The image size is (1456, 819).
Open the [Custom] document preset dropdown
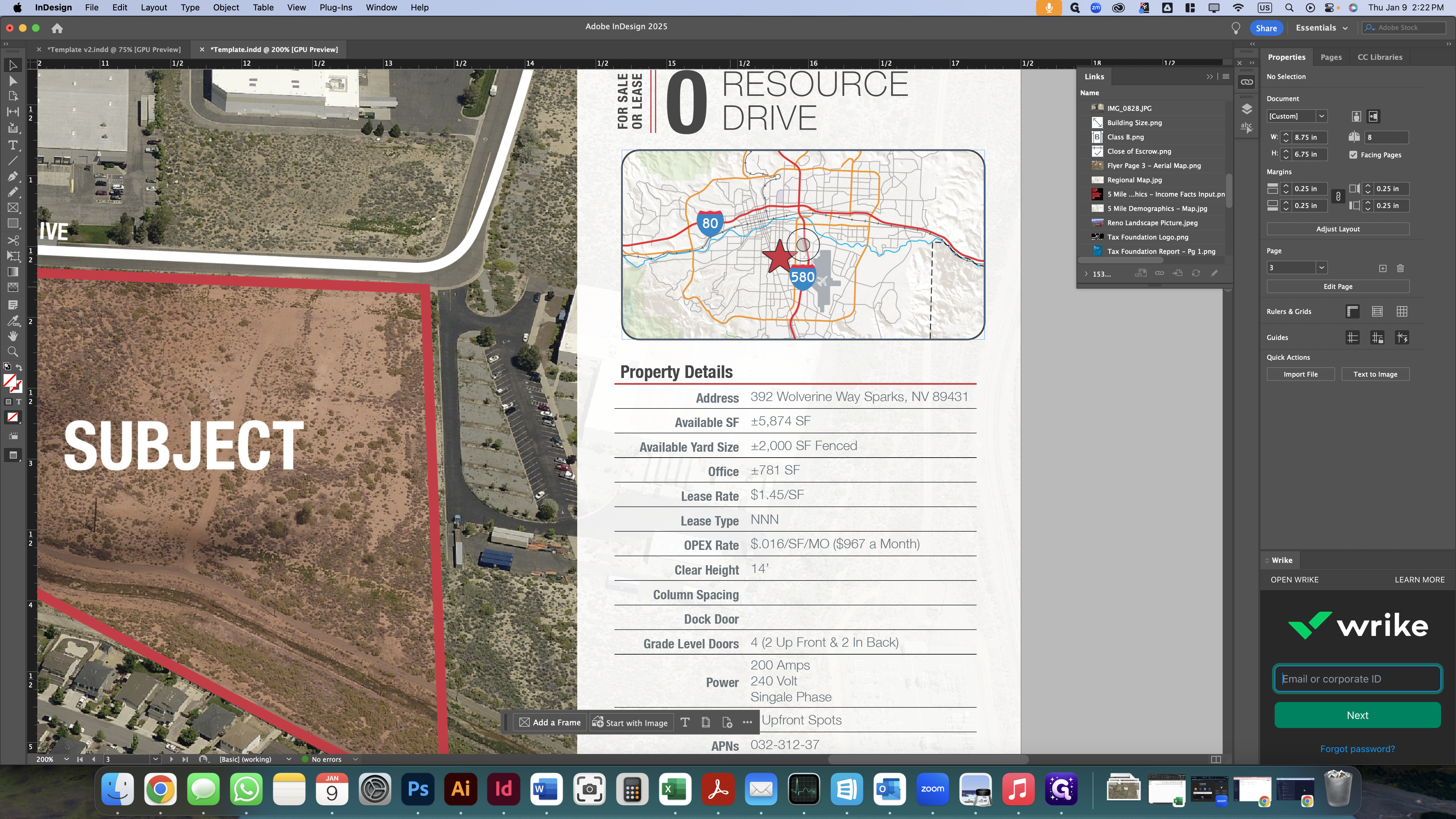pyautogui.click(x=1321, y=116)
